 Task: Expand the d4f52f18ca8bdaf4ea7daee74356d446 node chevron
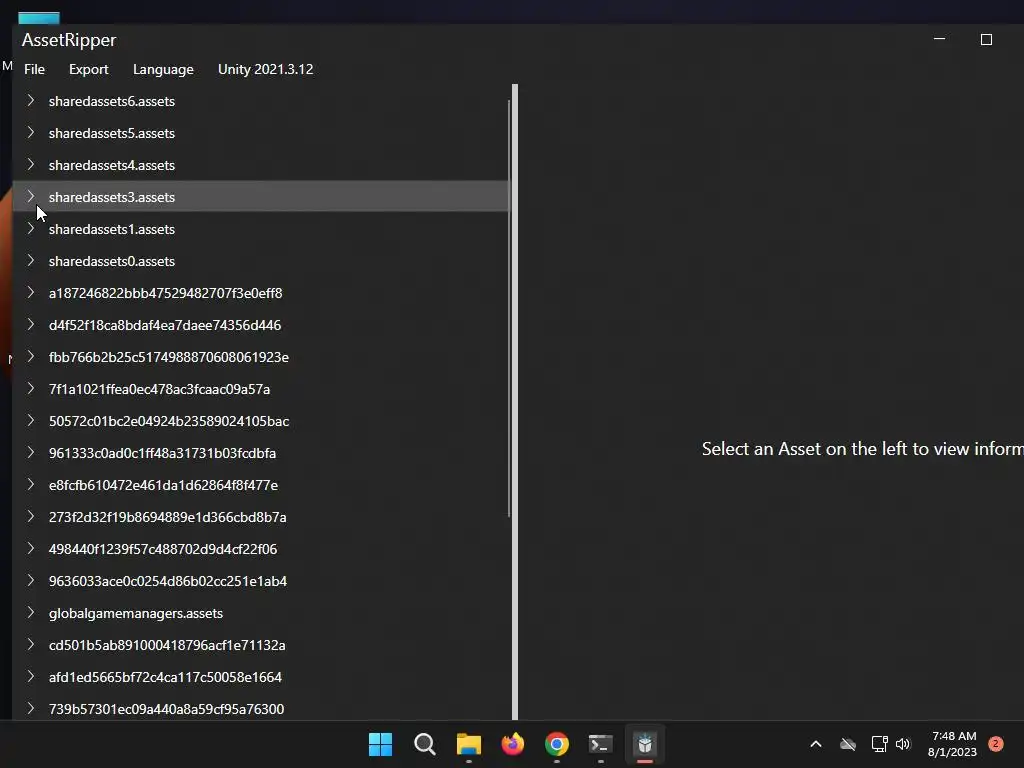pyautogui.click(x=30, y=325)
